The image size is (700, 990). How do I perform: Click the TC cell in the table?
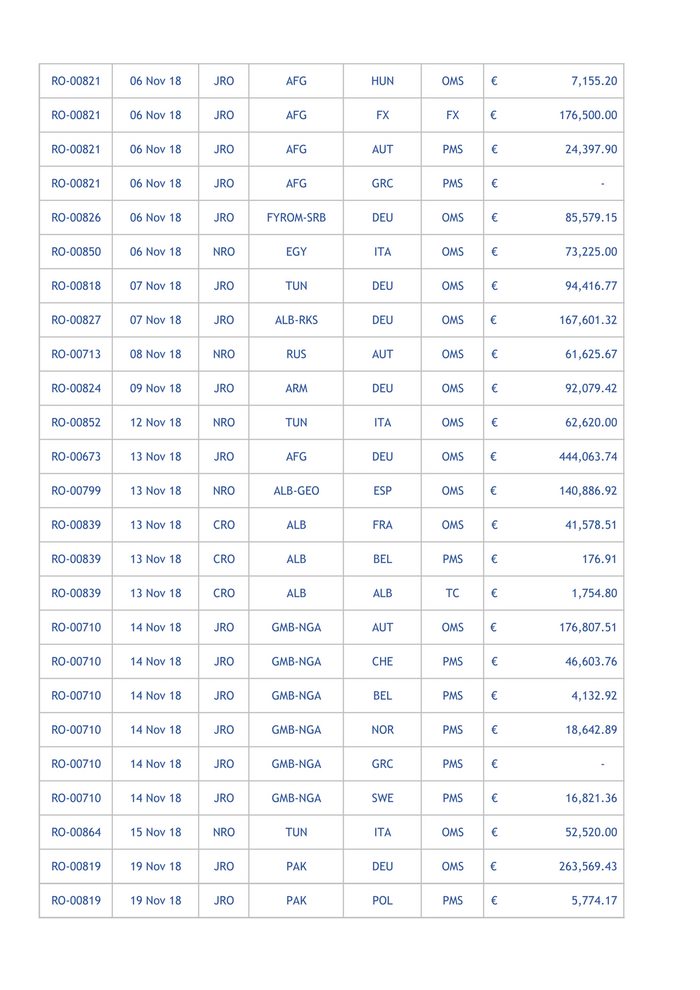click(x=452, y=593)
